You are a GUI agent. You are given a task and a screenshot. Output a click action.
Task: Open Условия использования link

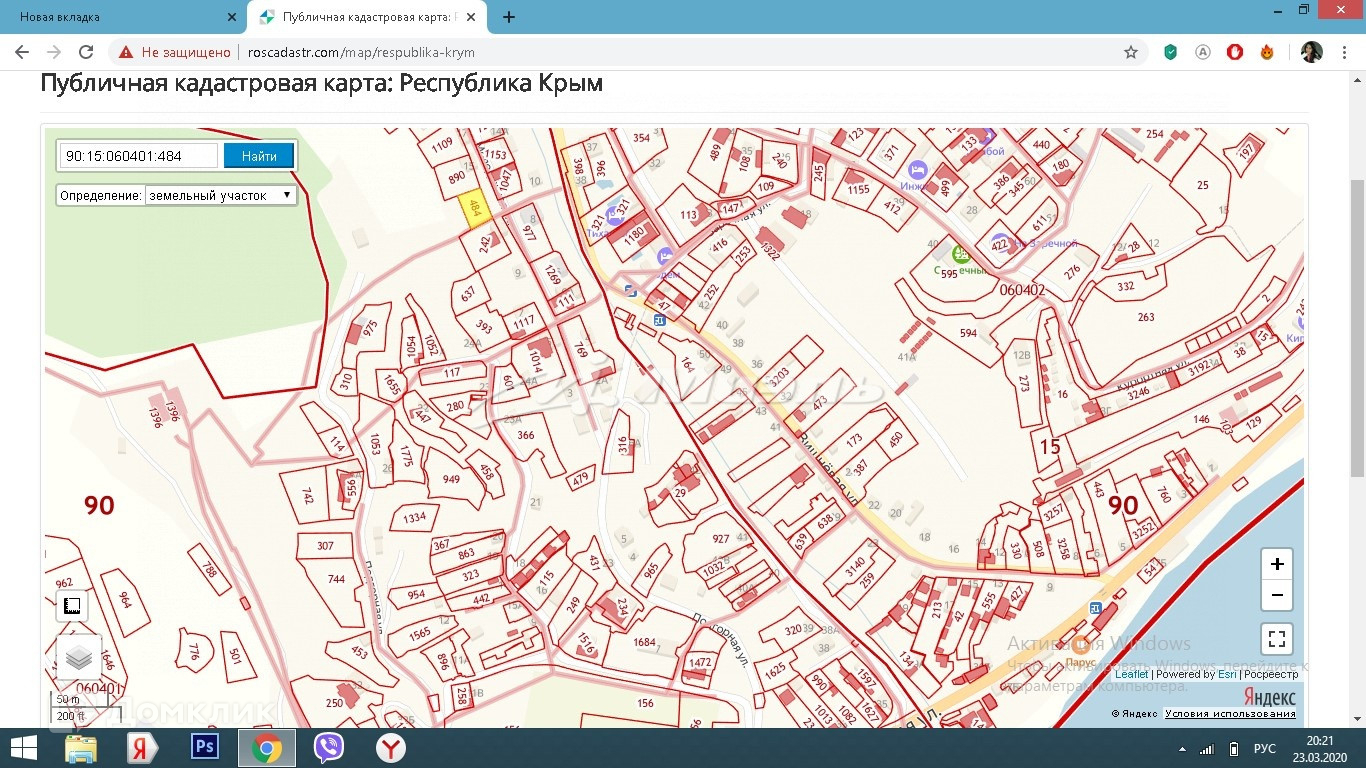(1230, 714)
